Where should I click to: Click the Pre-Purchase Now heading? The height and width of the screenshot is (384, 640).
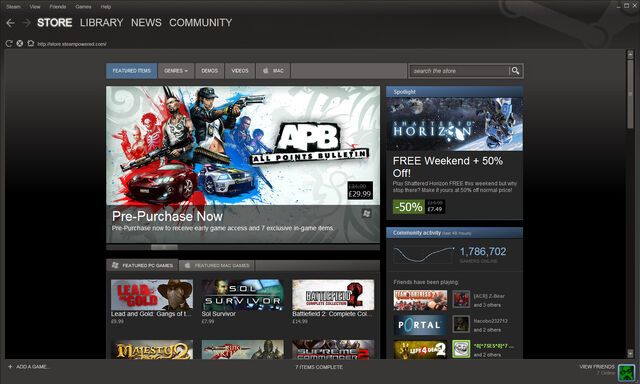pos(167,216)
